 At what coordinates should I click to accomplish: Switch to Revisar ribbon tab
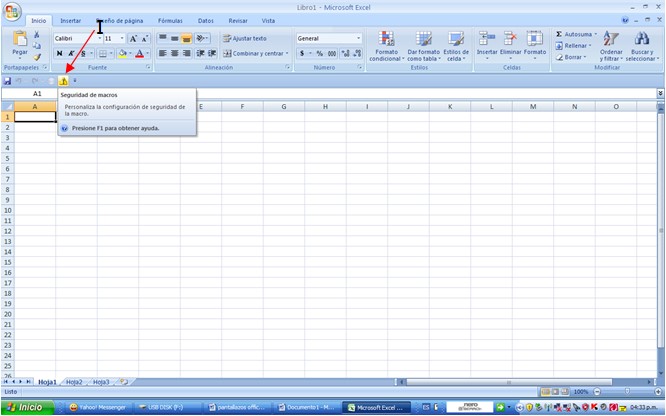[238, 21]
